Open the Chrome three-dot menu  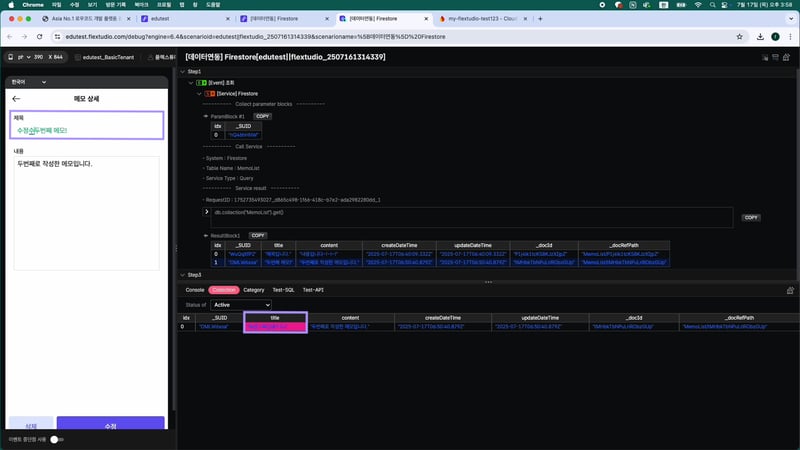coord(789,36)
